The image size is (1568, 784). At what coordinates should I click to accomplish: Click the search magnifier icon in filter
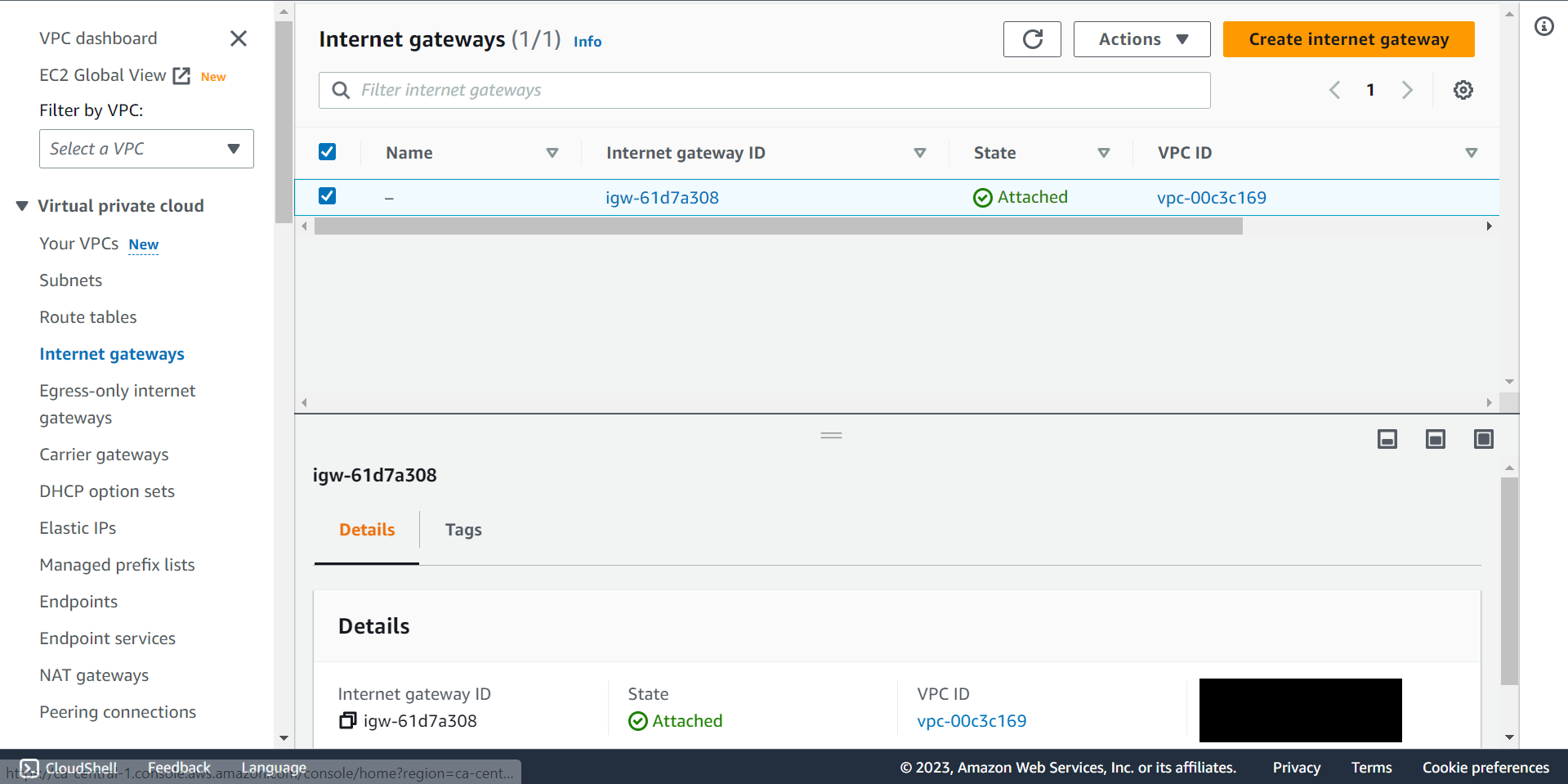(x=341, y=90)
